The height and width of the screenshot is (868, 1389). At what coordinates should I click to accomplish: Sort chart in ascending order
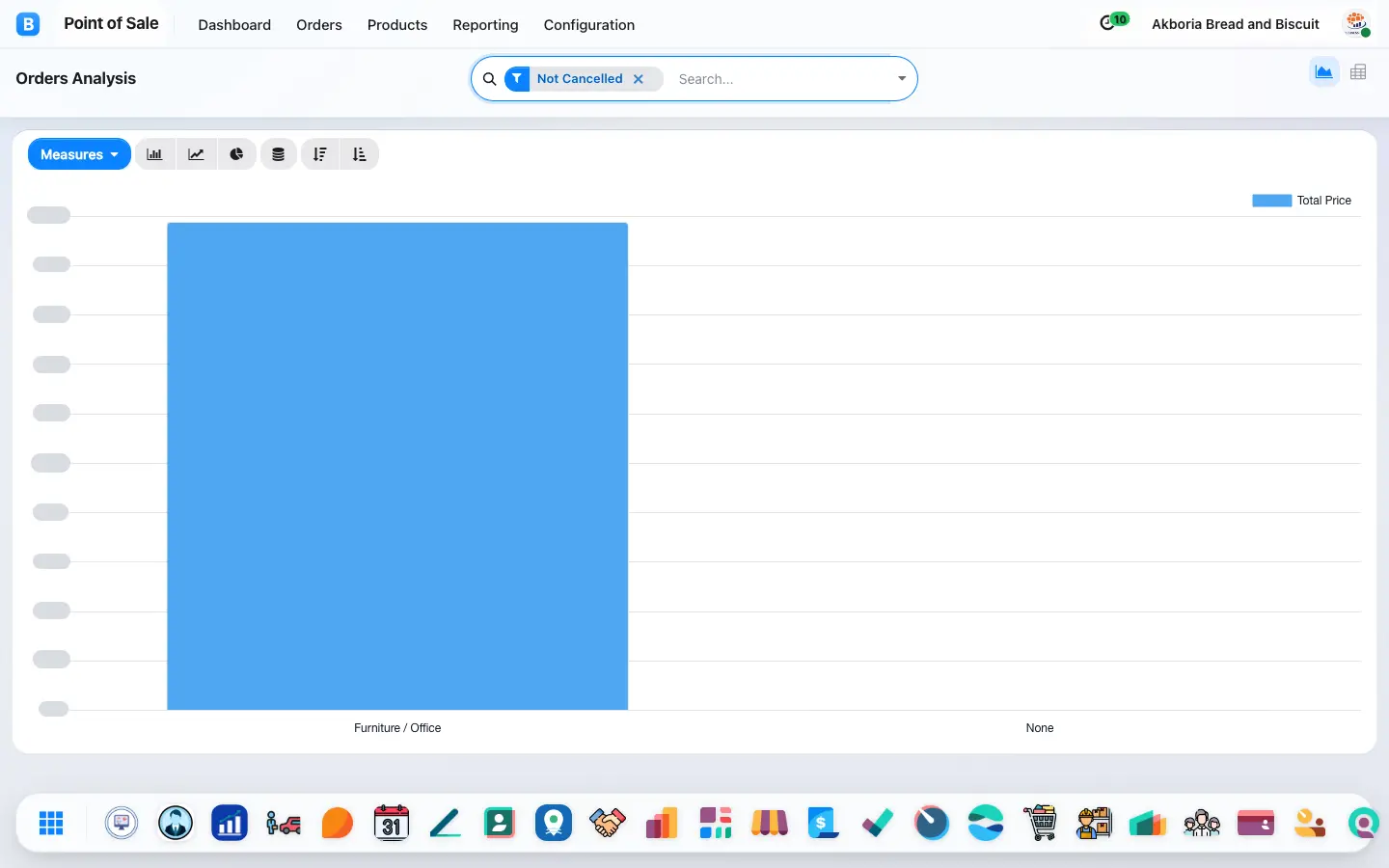click(x=360, y=154)
